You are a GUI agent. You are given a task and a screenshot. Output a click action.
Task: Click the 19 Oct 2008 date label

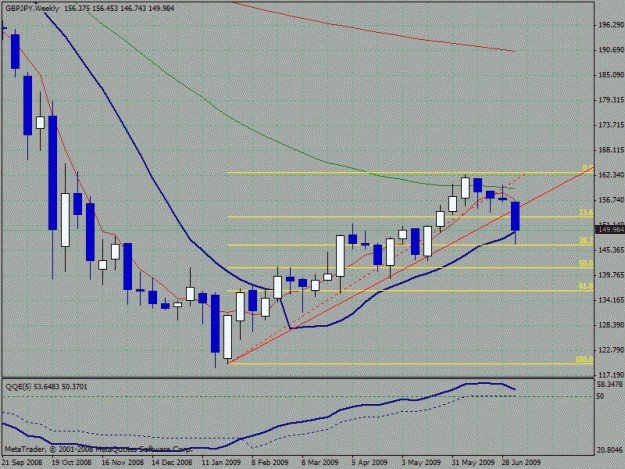click(x=71, y=463)
